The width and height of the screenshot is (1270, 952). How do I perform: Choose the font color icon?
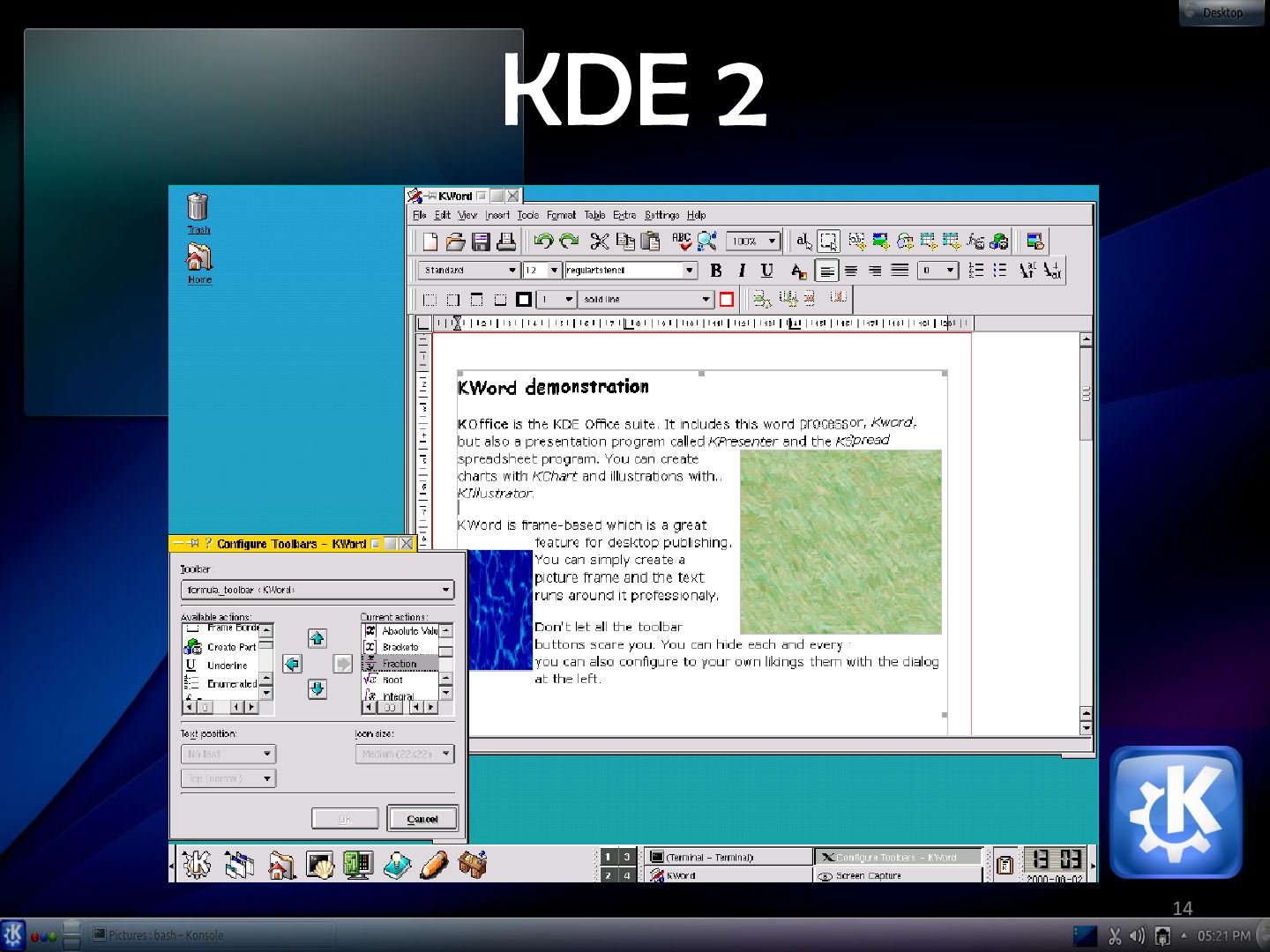pyautogui.click(x=798, y=271)
